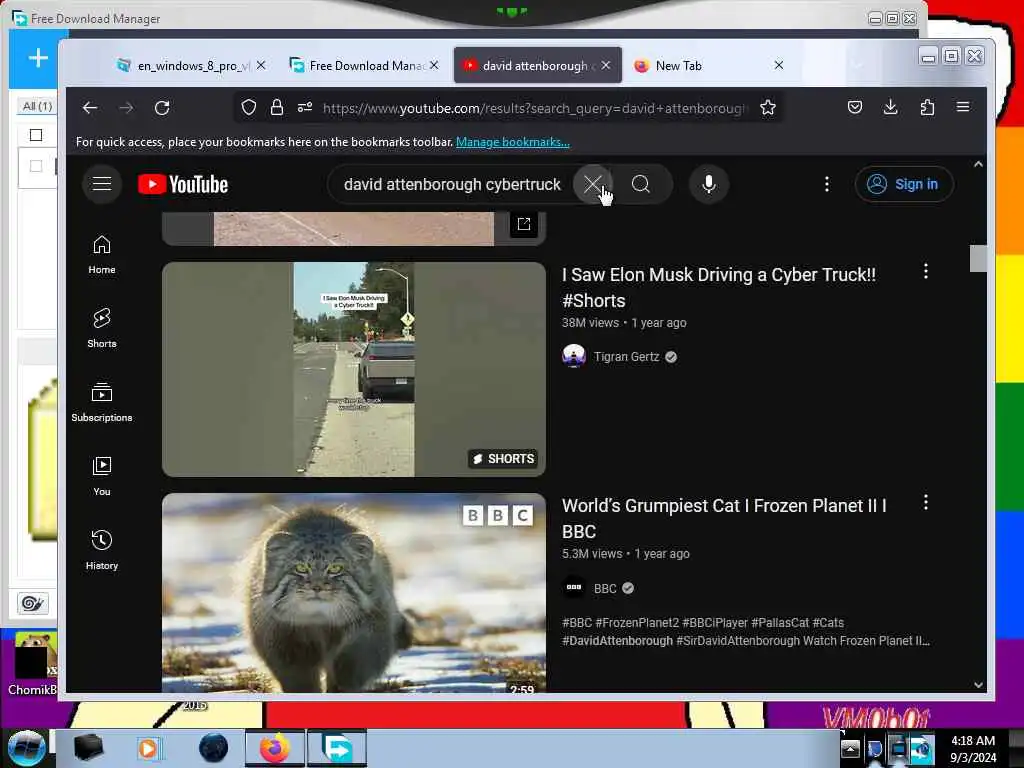
Task: Open the Windows Start orb
Action: pyautogui.click(x=27, y=748)
